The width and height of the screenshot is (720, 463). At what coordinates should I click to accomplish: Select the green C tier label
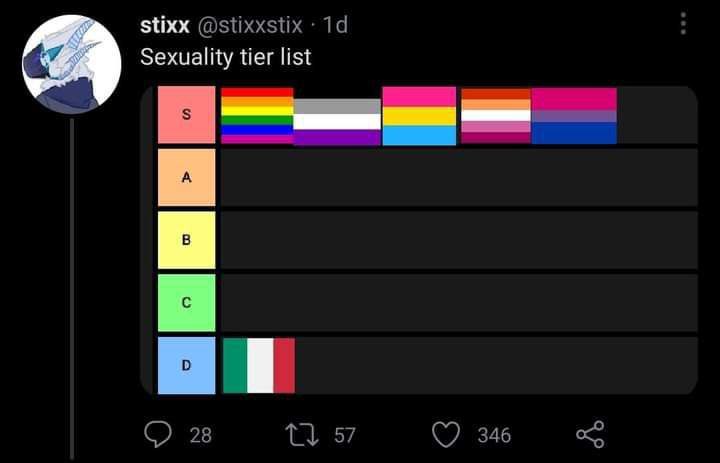[186, 302]
